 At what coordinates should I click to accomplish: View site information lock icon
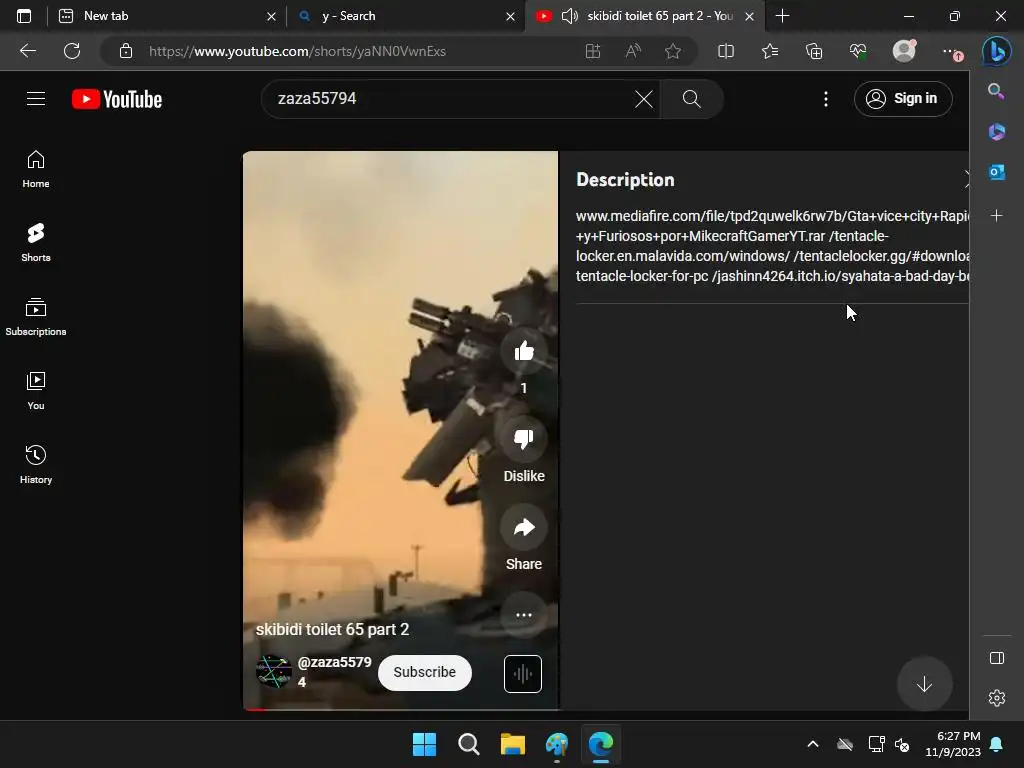pos(126,51)
